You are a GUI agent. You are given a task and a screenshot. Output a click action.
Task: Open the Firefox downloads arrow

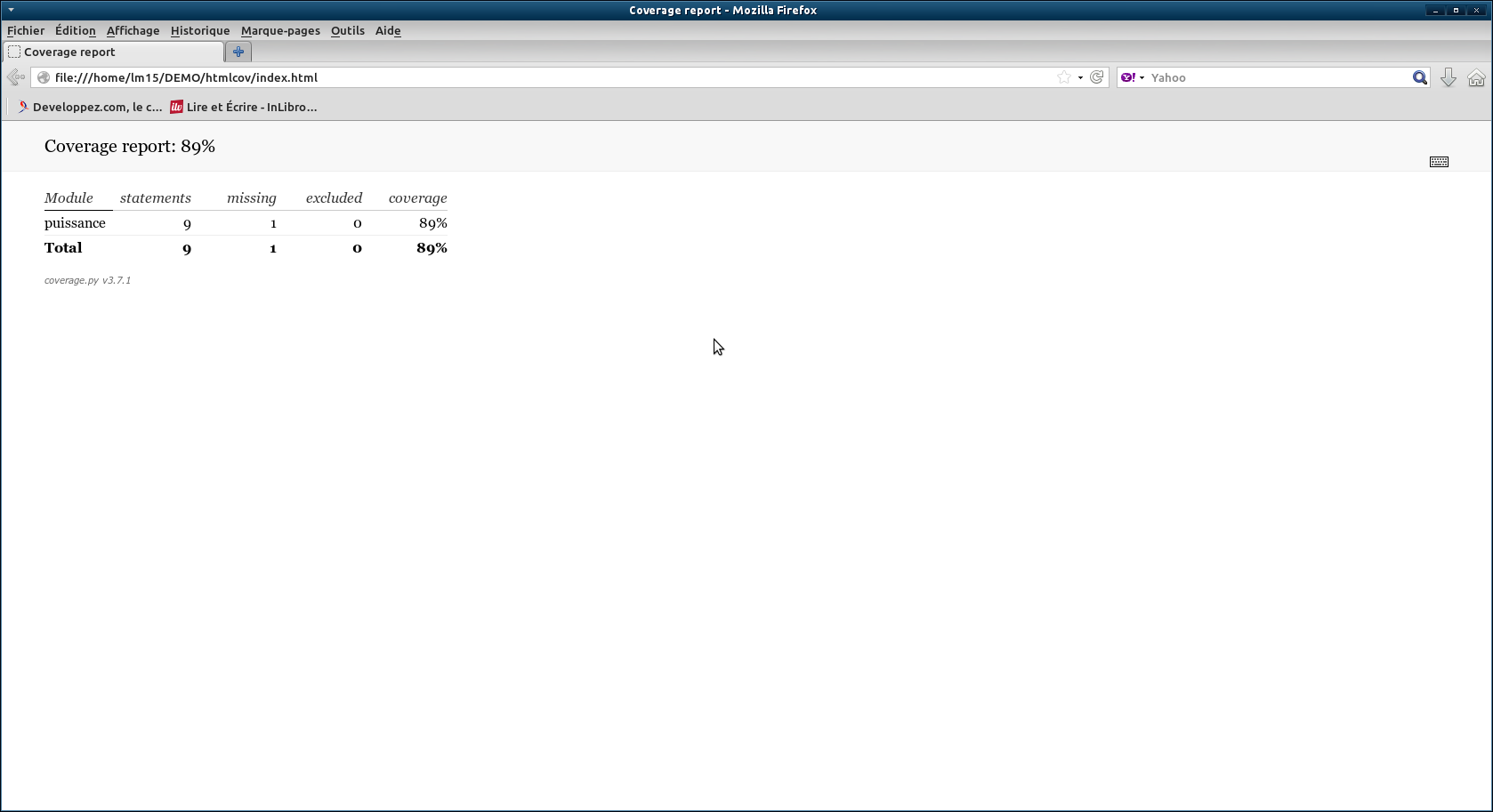click(x=1449, y=77)
